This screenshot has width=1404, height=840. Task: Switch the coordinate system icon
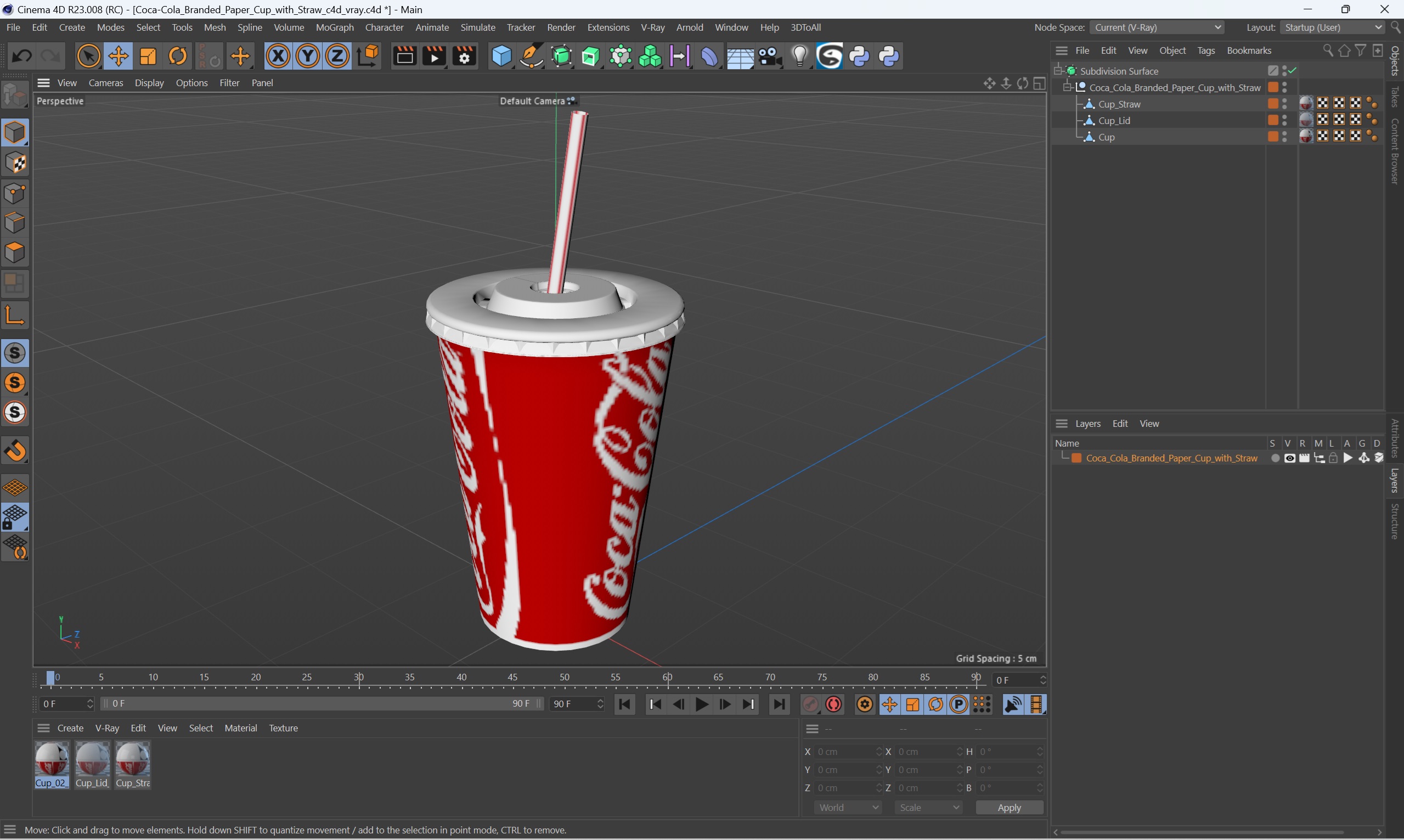368,56
